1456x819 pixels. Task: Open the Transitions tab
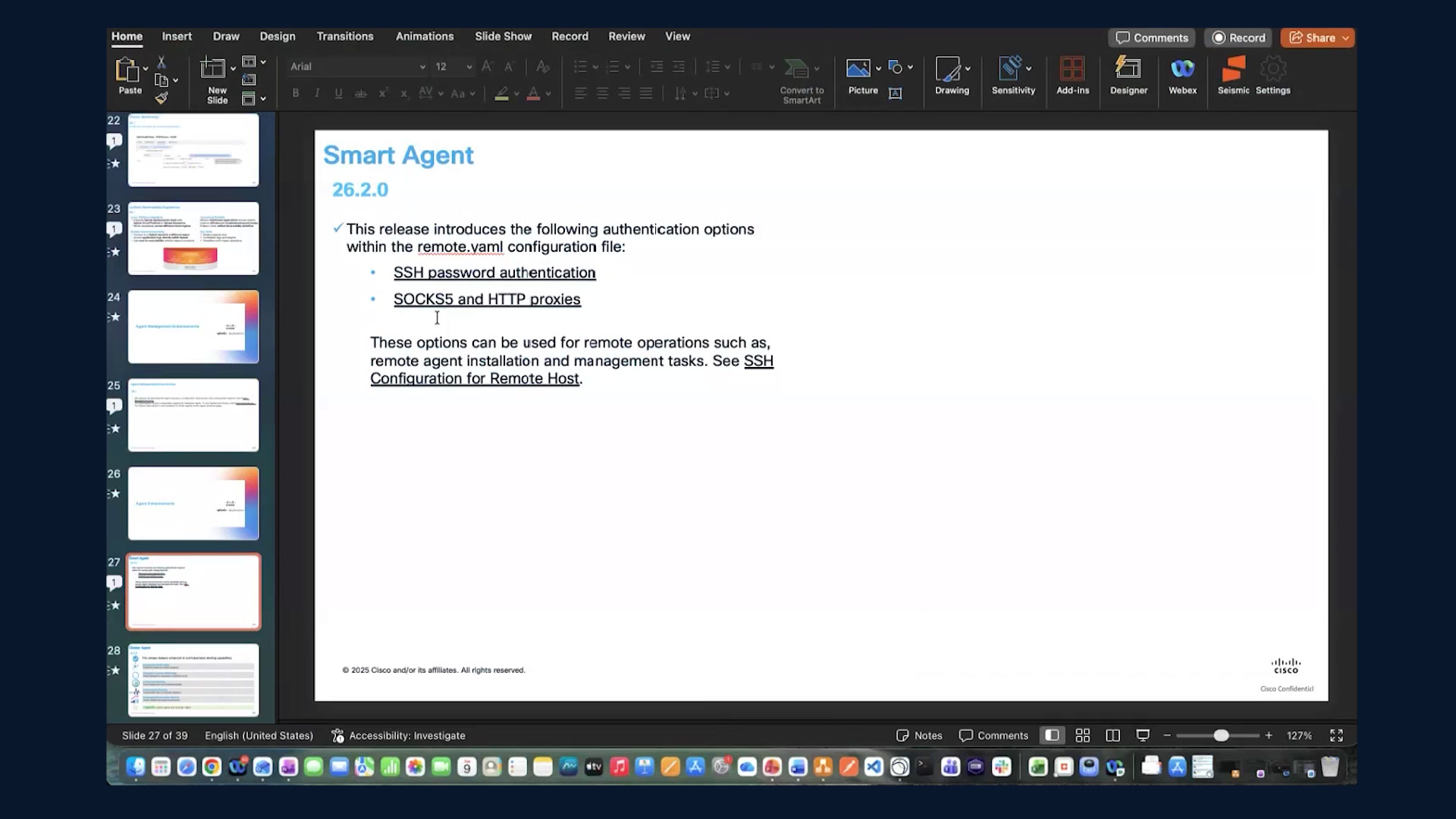345,36
